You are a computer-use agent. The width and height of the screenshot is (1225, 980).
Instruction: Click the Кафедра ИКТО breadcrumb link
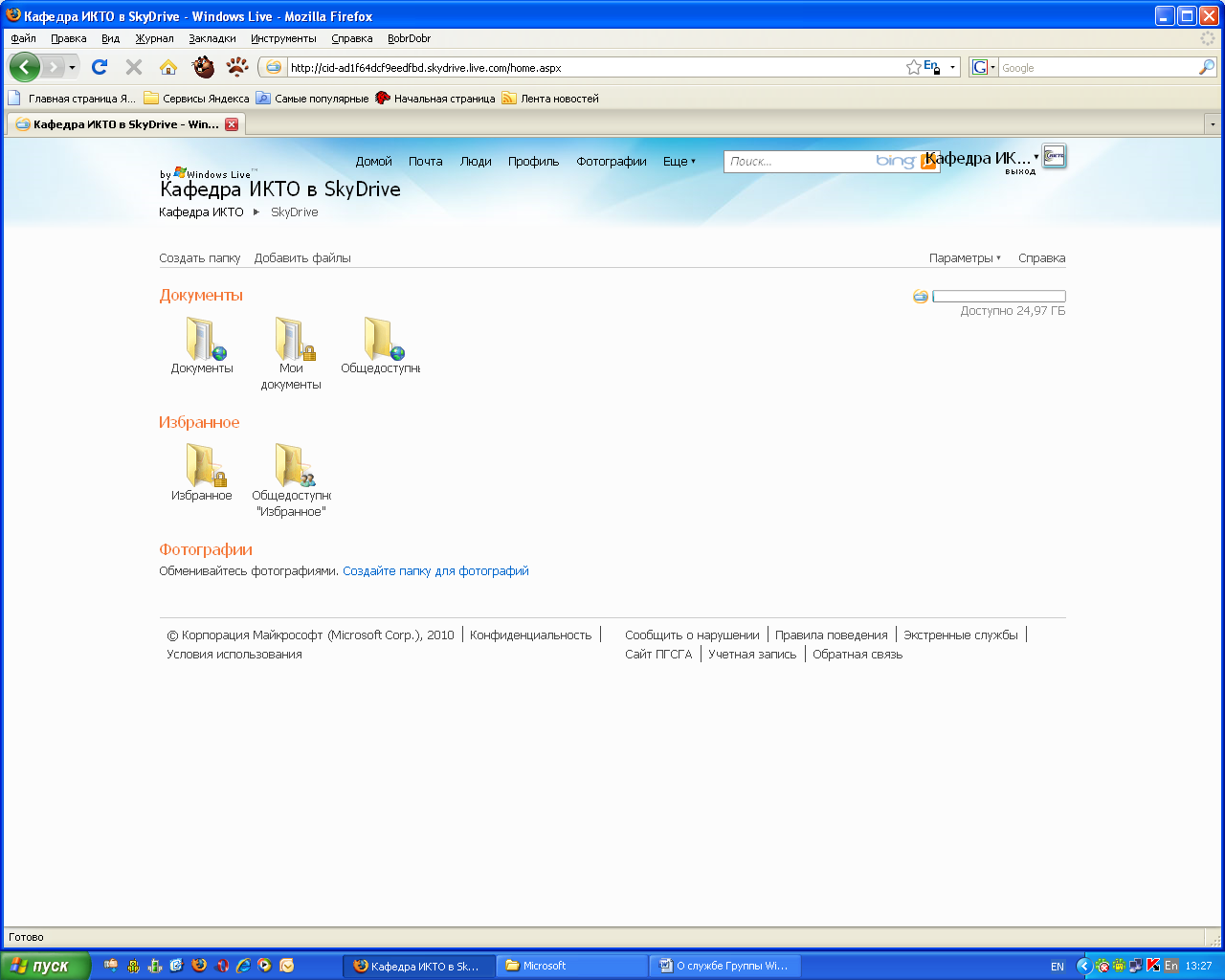click(201, 212)
